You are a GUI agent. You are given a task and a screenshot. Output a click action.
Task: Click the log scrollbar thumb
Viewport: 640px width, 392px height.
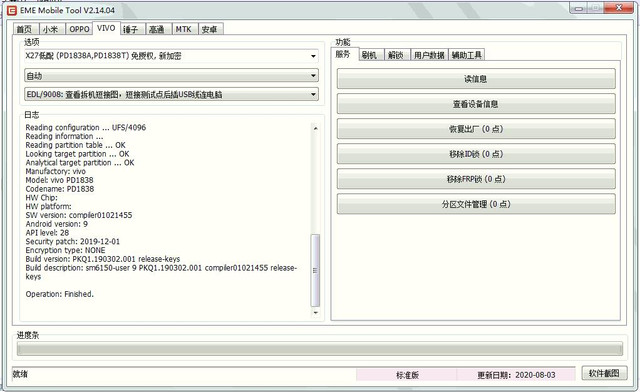pos(315,270)
